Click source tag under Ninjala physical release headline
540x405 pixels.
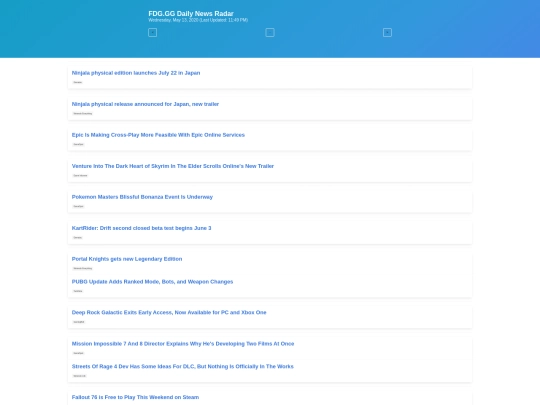click(83, 113)
